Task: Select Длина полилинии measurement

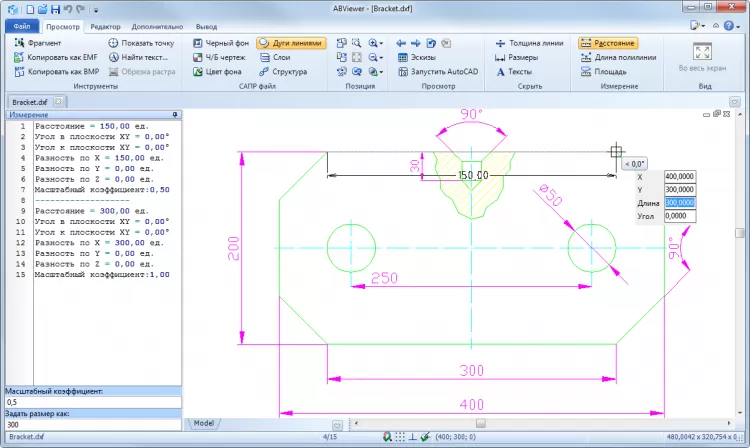Action: (x=618, y=57)
